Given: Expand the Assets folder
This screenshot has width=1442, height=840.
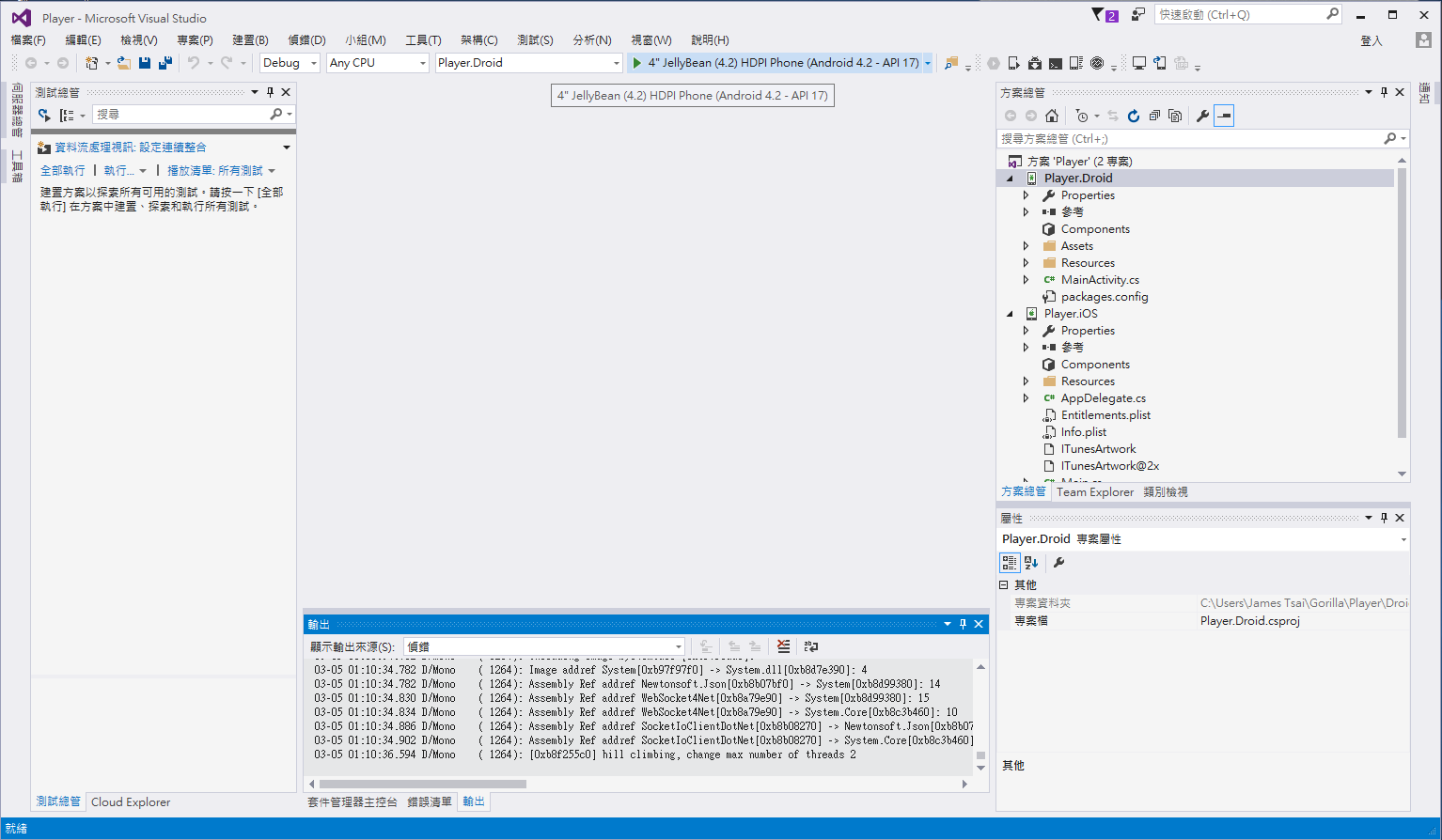Looking at the screenshot, I should click(x=1026, y=246).
